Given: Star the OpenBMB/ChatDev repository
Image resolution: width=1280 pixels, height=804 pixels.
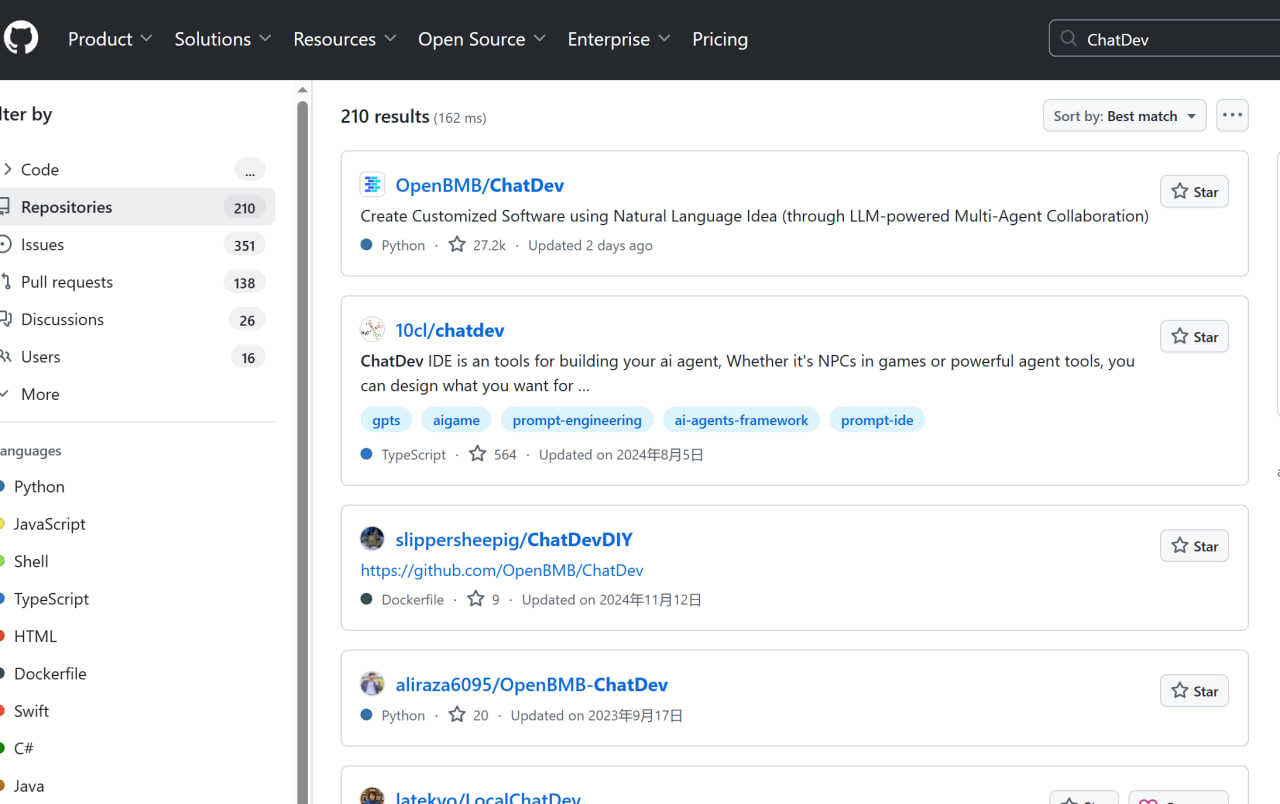Looking at the screenshot, I should pos(1194,191).
